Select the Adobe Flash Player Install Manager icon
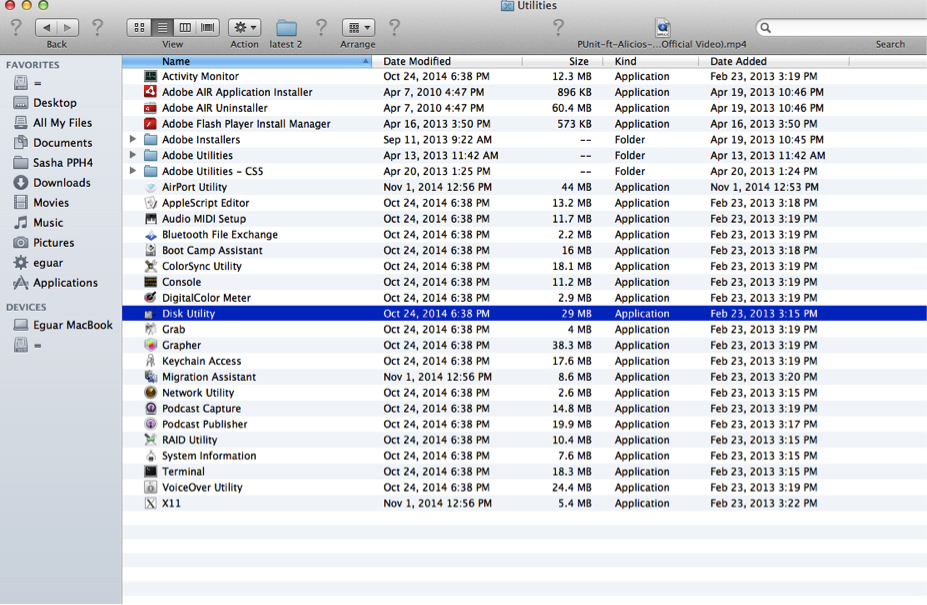 click(x=151, y=124)
